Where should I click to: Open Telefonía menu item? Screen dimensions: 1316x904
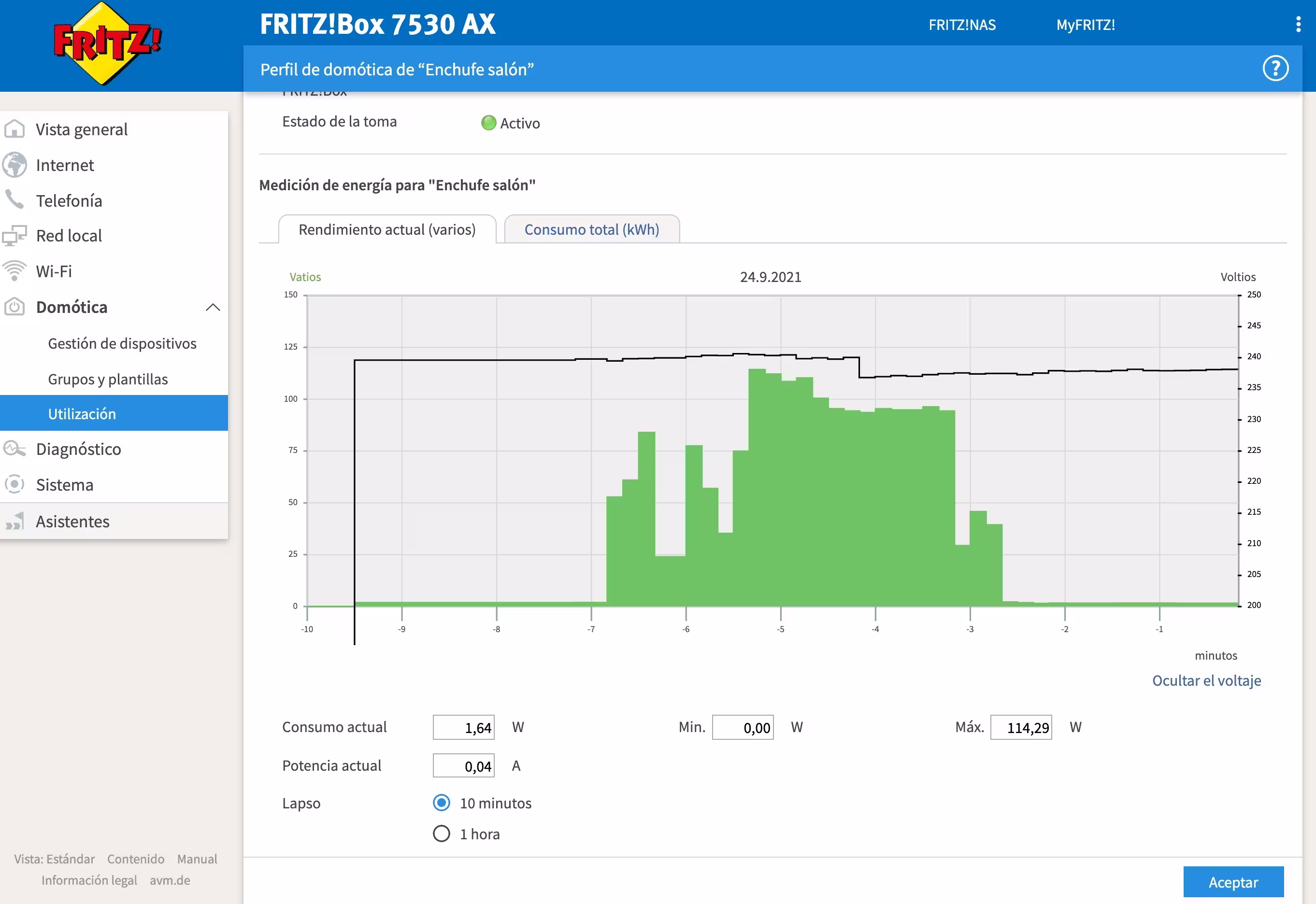114,200
